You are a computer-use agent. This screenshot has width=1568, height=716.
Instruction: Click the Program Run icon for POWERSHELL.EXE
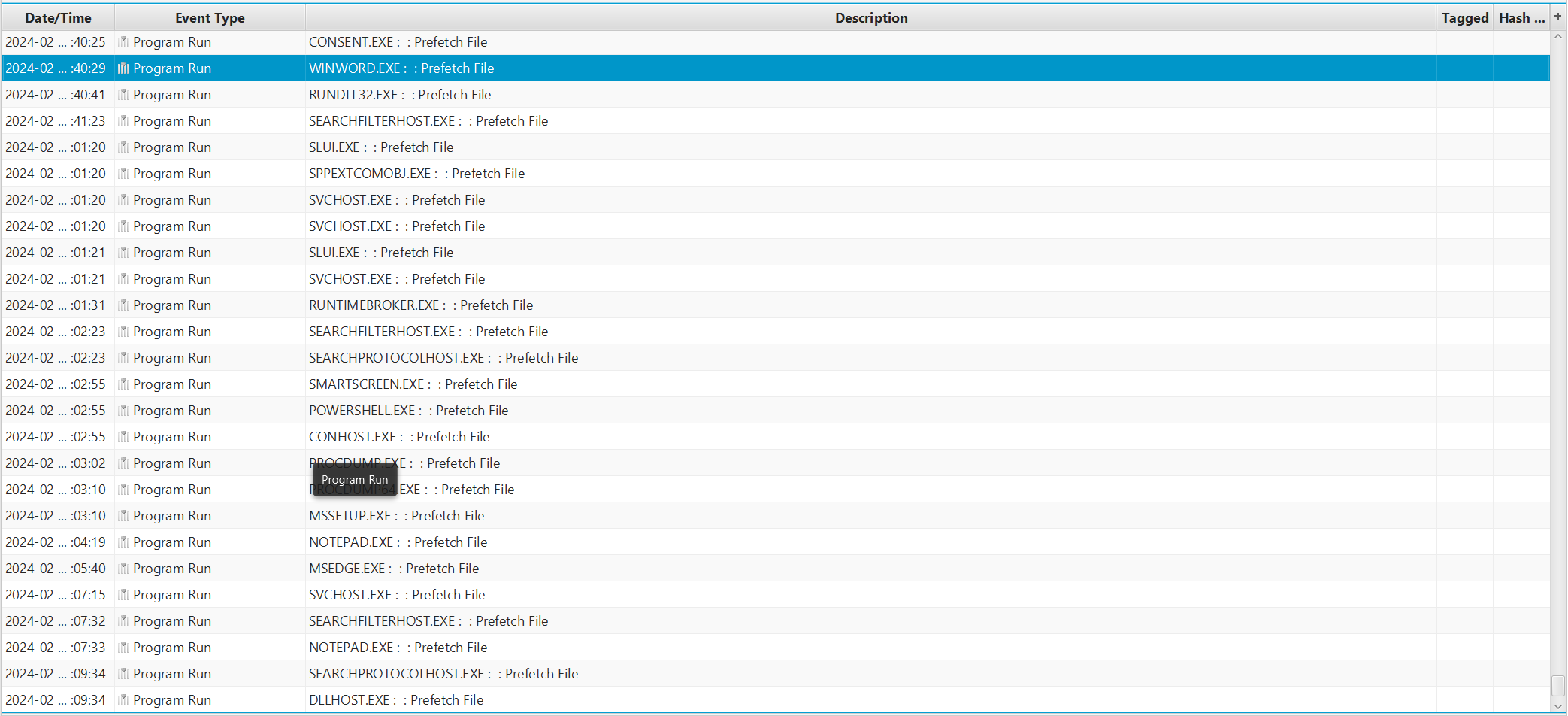[124, 411]
